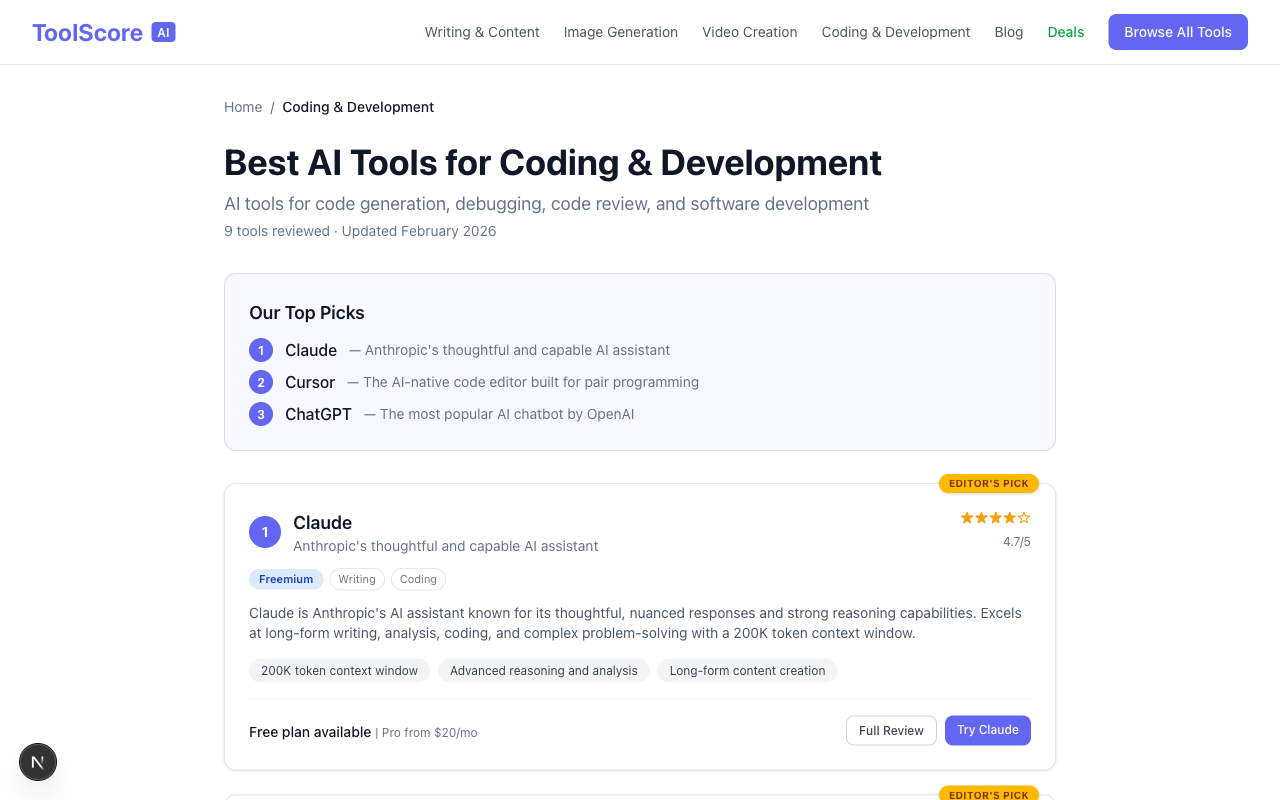
Task: Click the purple AI badge beside the logo
Action: (x=163, y=31)
